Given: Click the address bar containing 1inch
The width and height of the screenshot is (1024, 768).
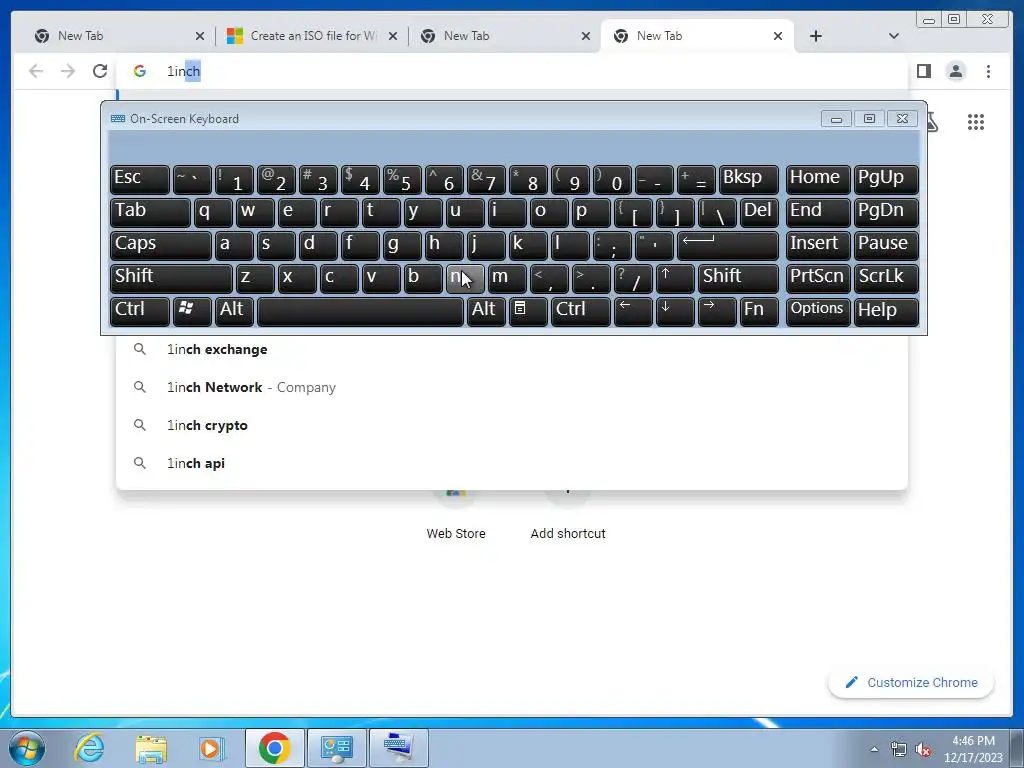Looking at the screenshot, I should (512, 71).
